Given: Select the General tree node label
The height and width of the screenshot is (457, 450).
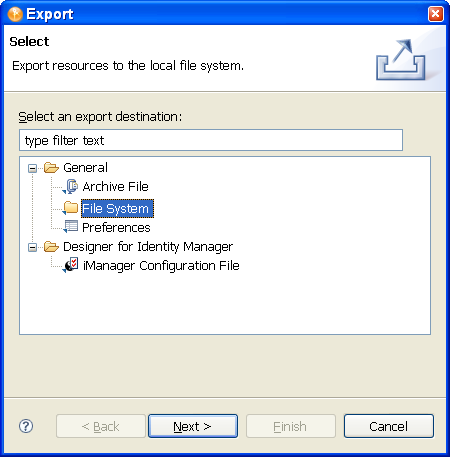Looking at the screenshot, I should pos(85,167).
